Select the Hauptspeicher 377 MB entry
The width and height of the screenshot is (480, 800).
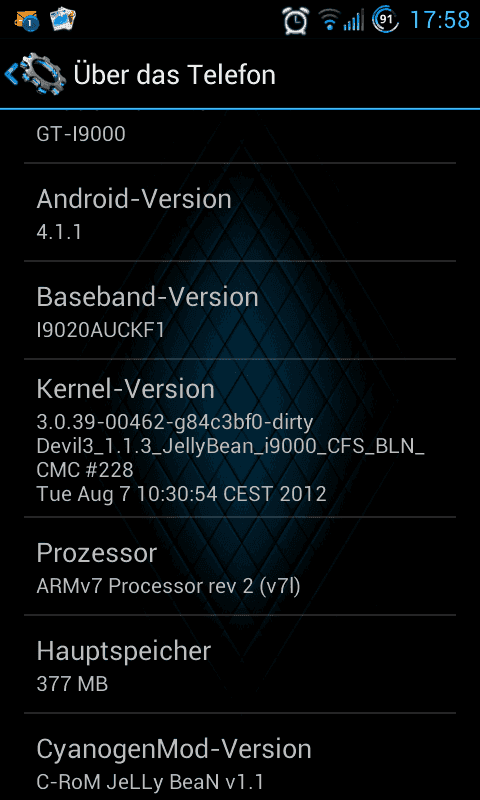(240, 664)
